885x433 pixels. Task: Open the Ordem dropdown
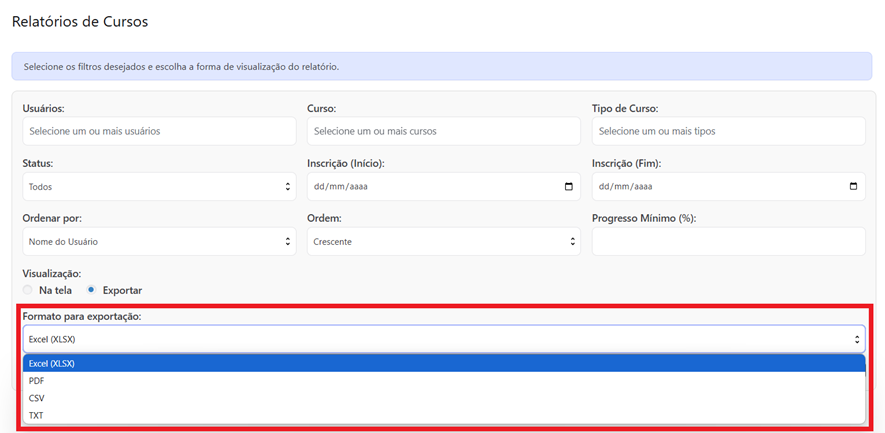point(443,242)
